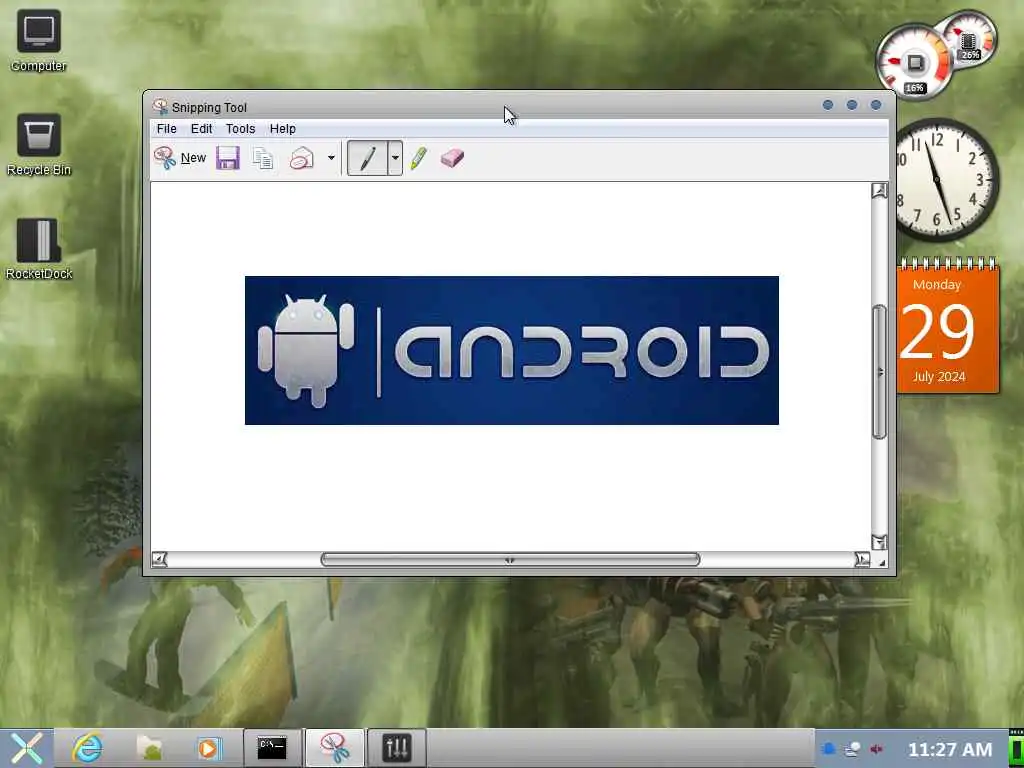Click the volume speaker tray icon
Viewport: 1024px width, 768px height.
(x=876, y=749)
